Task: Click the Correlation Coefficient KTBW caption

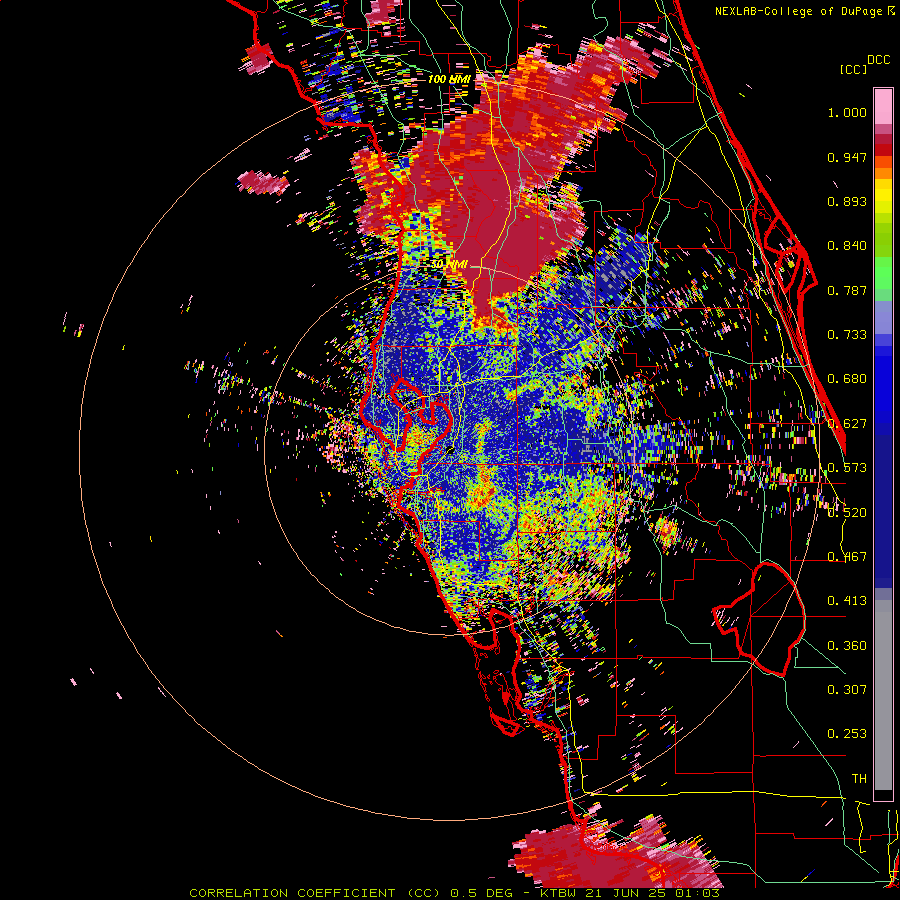Action: (x=455, y=893)
